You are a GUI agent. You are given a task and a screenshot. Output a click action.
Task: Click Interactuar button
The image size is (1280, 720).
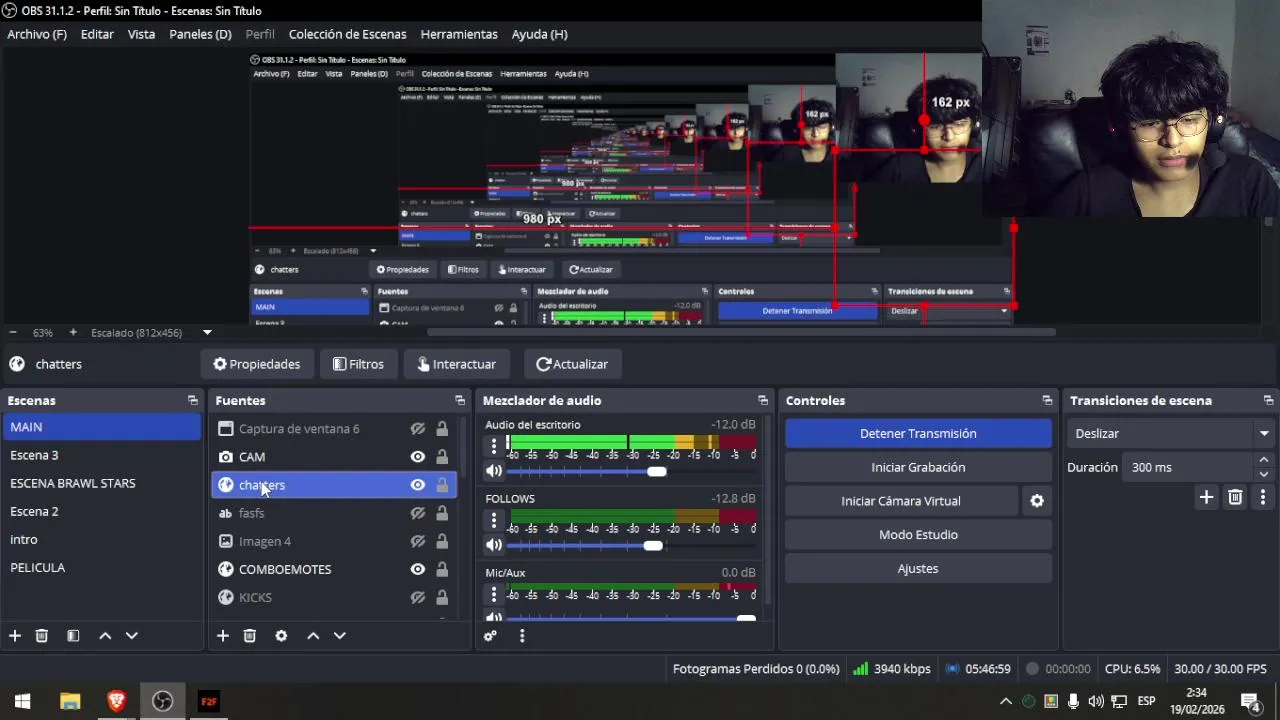(456, 364)
